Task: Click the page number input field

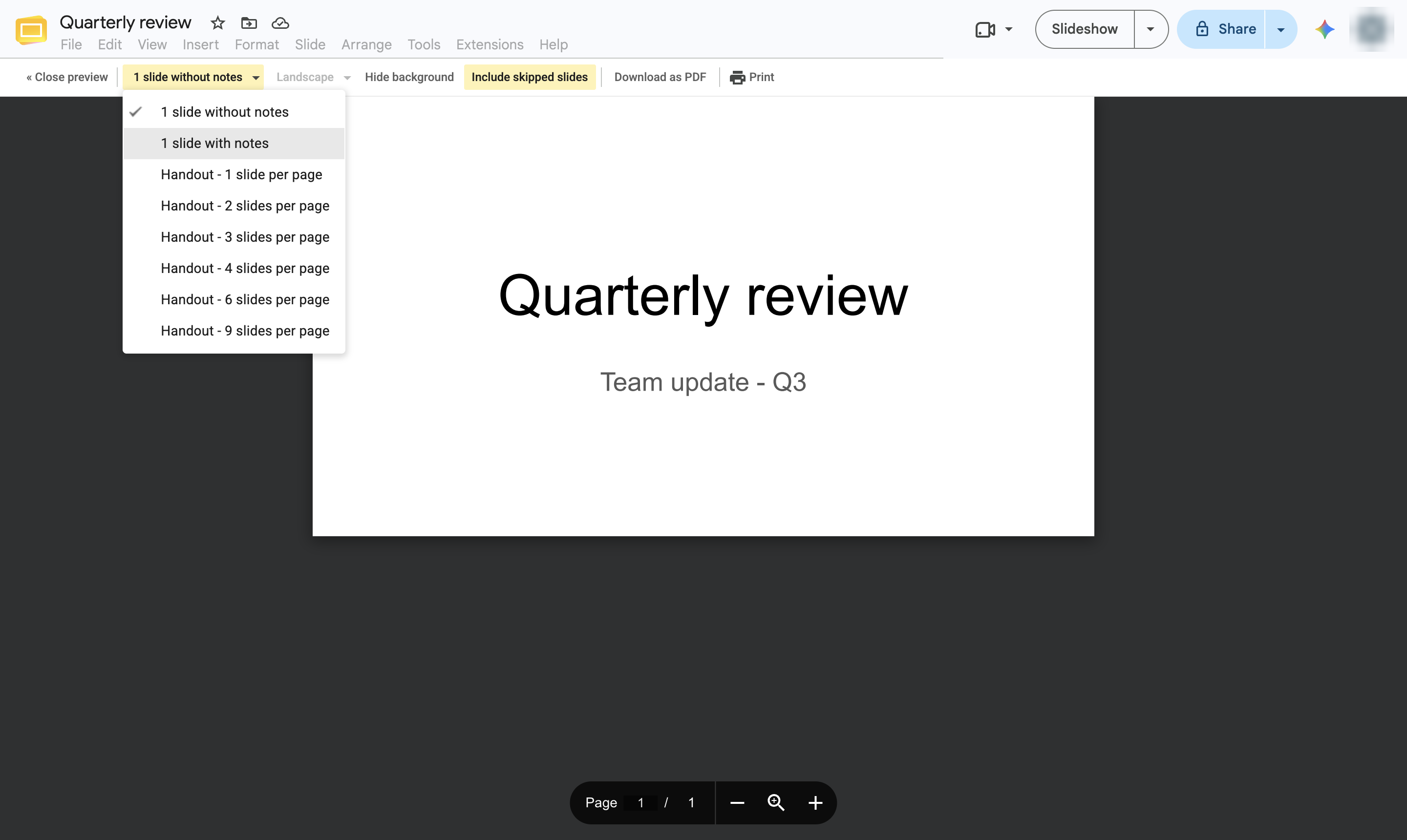Action: [x=641, y=803]
